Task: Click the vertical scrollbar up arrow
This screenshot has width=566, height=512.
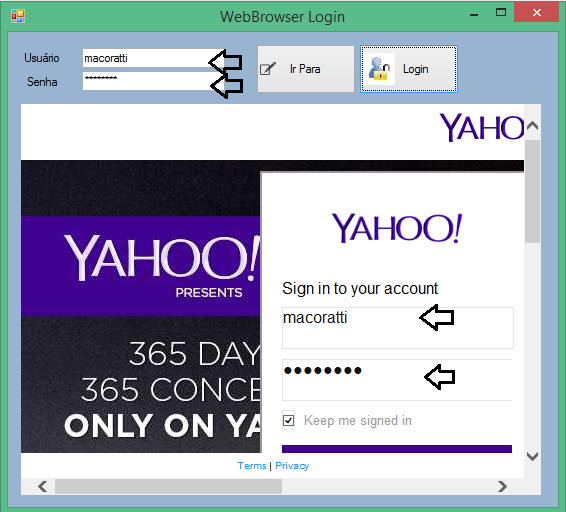Action: pos(532,126)
